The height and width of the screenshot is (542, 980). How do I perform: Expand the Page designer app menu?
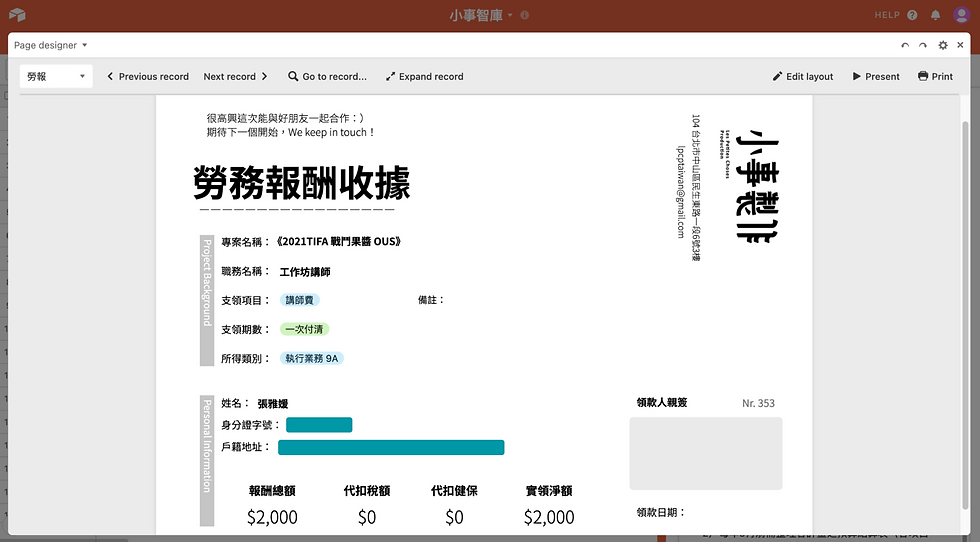(51, 45)
